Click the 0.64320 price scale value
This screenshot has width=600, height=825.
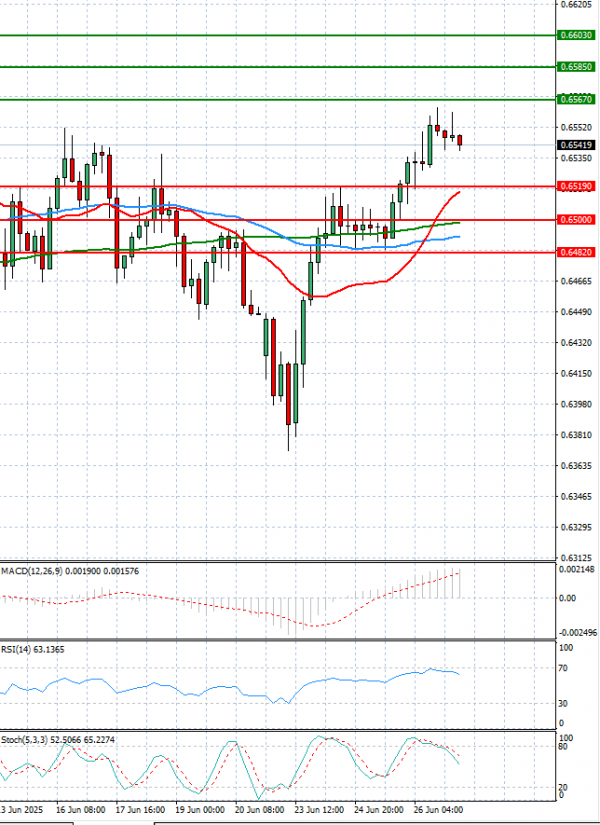click(576, 343)
